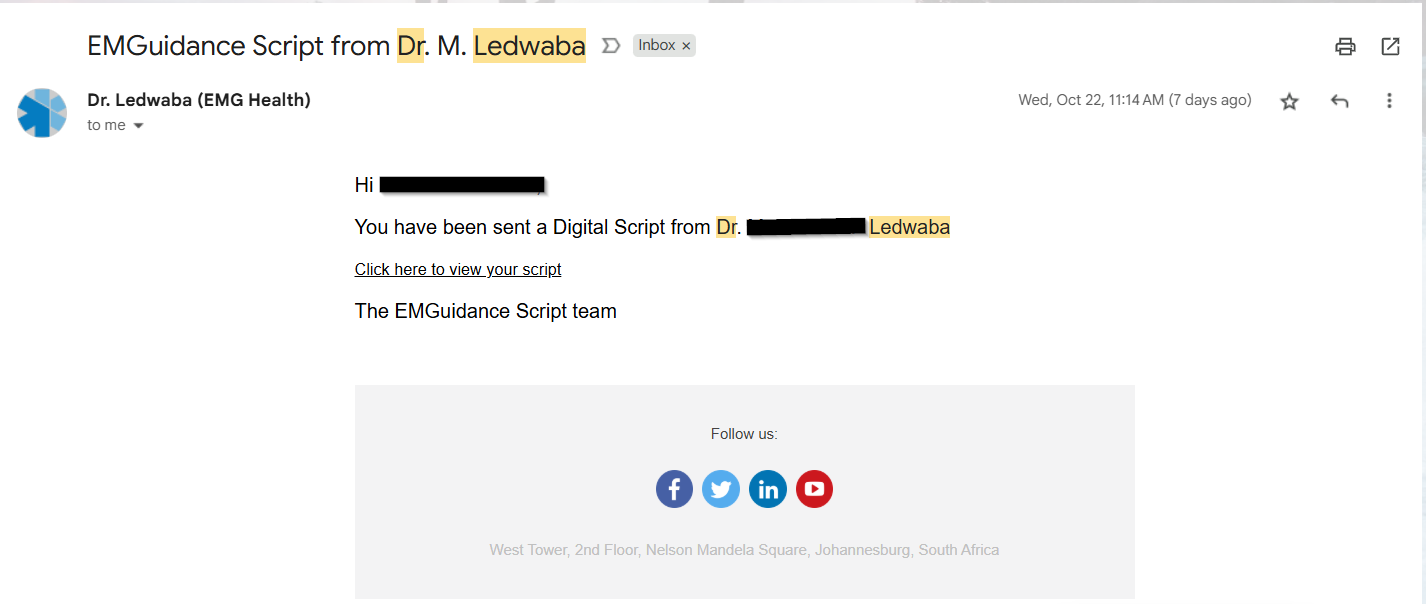
Task: Star this email from Dr. Ledwaba
Action: [1289, 101]
